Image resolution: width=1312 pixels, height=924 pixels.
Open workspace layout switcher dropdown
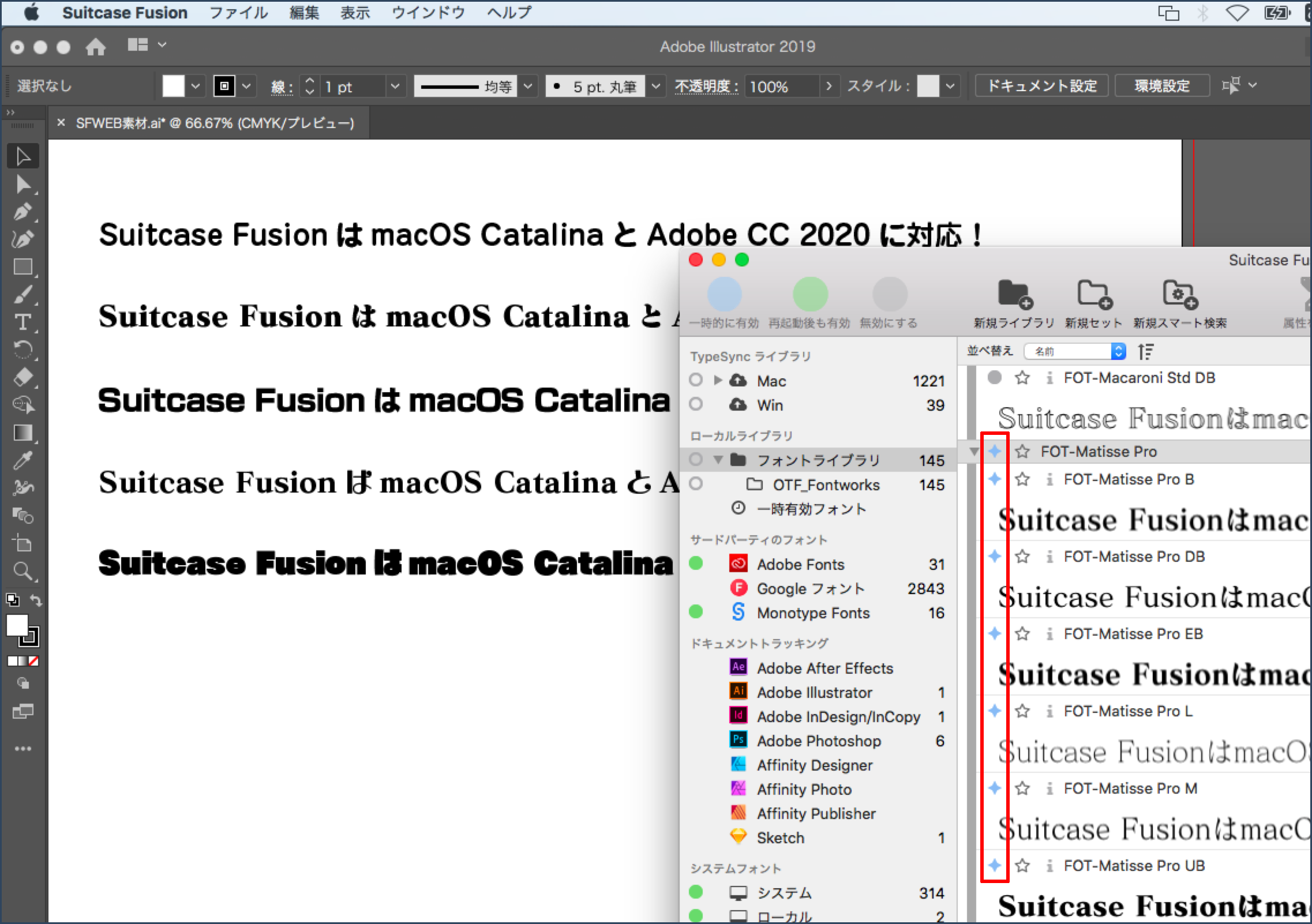tap(147, 45)
